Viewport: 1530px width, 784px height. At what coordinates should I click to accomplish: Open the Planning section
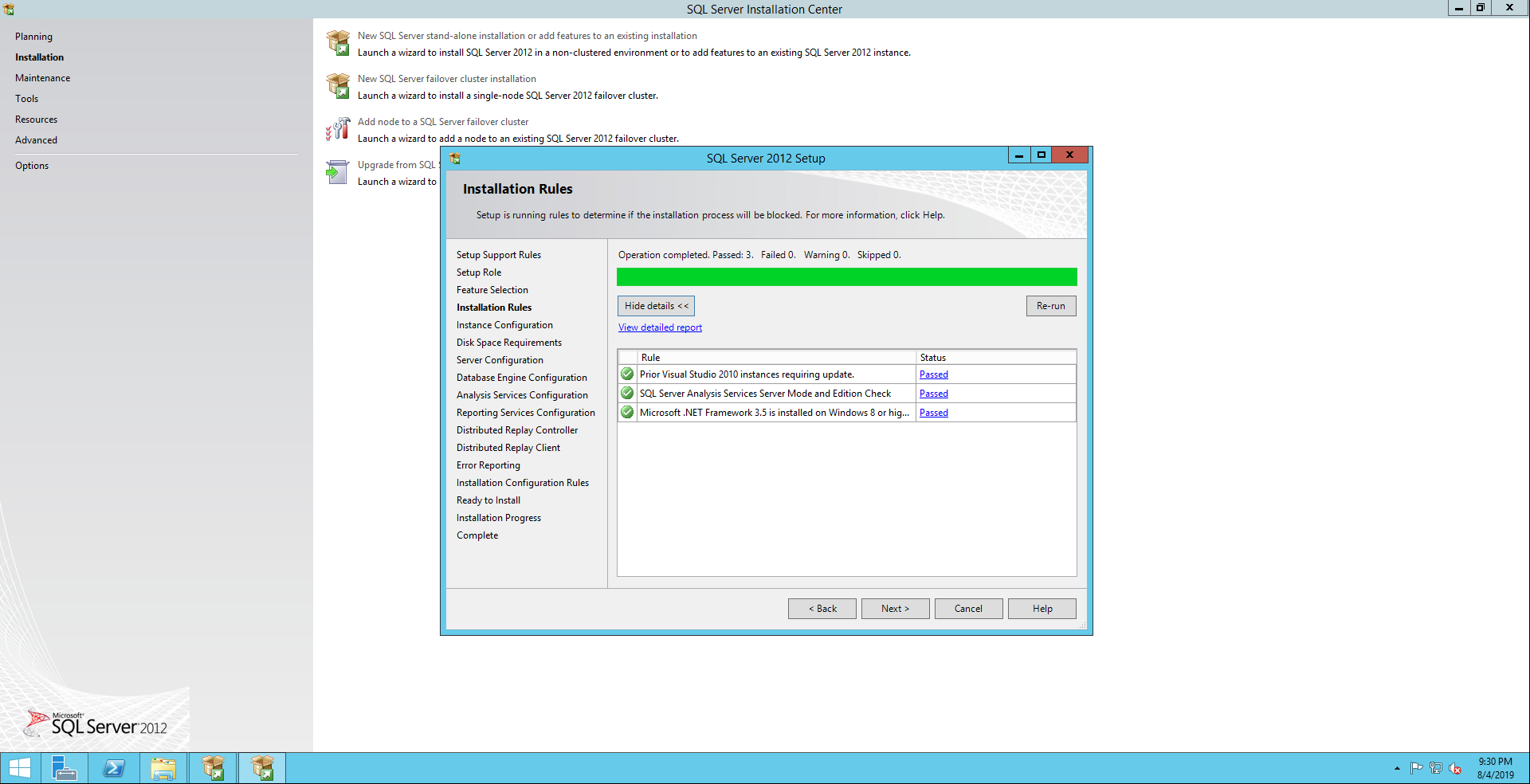[x=33, y=37]
